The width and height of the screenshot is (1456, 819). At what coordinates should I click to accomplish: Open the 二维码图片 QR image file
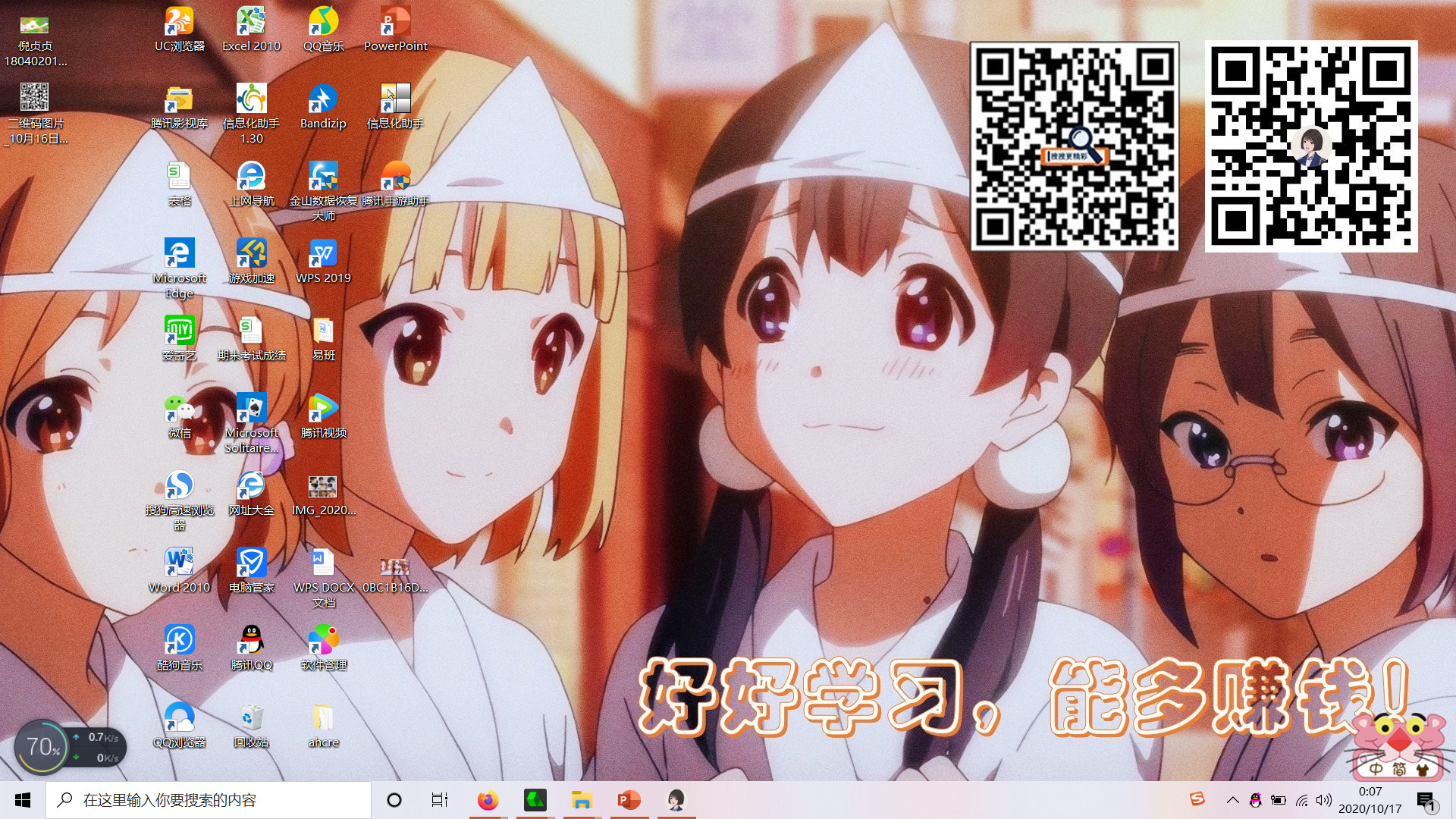[35, 114]
